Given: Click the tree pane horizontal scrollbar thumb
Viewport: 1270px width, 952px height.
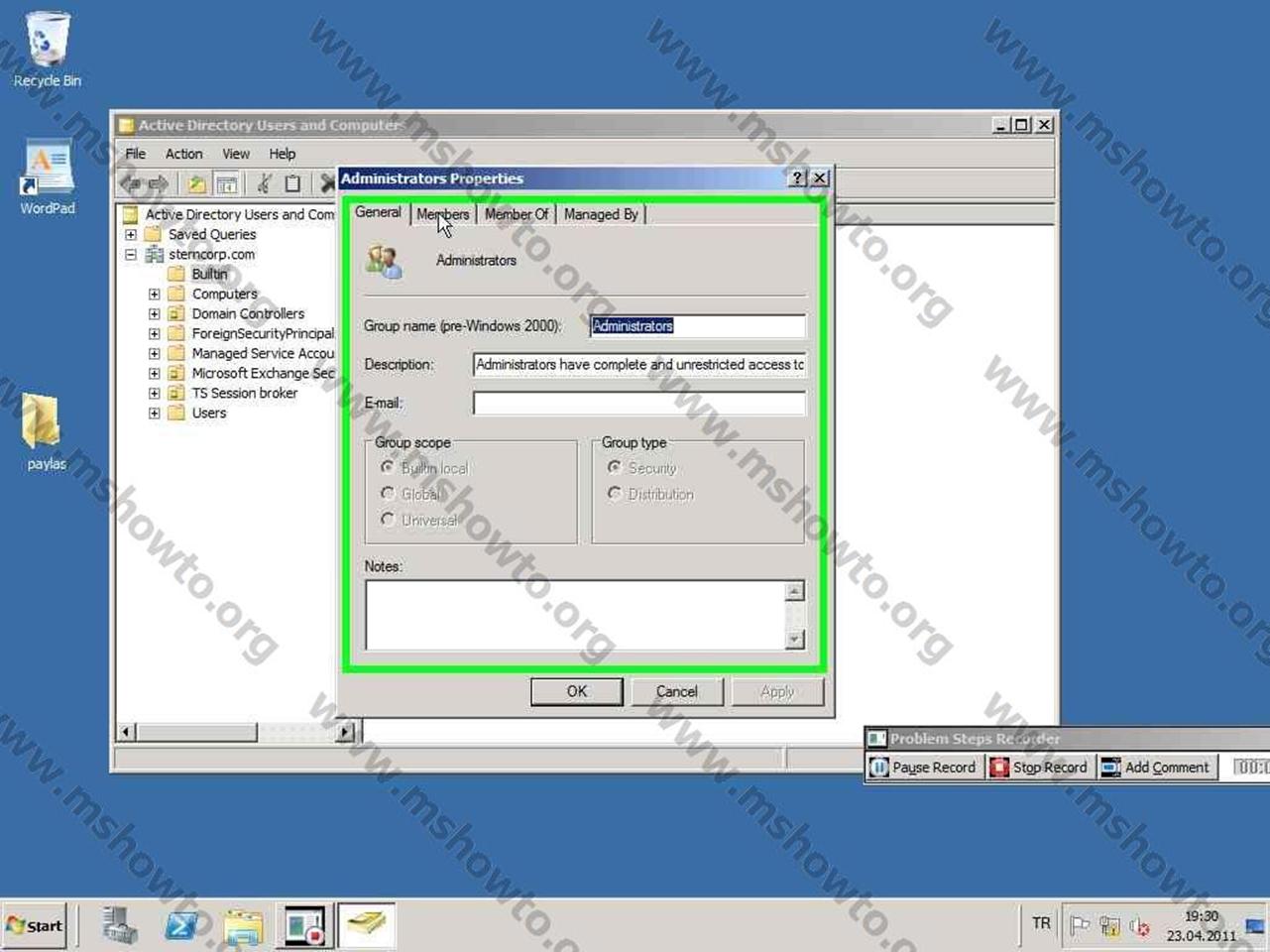Looking at the screenshot, I should pos(197,733).
